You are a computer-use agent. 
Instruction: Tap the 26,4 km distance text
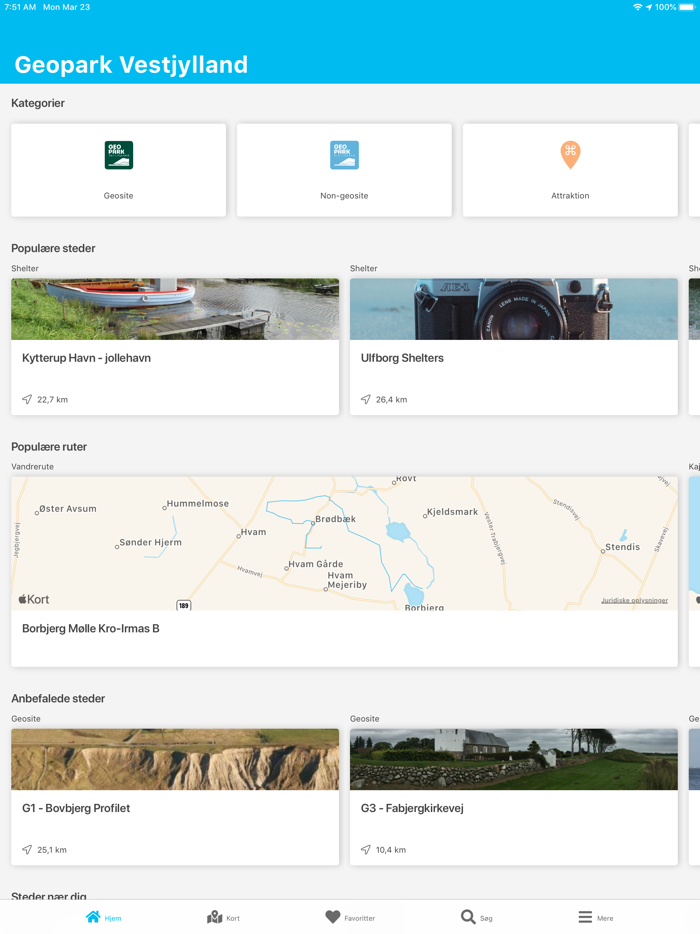(x=391, y=400)
